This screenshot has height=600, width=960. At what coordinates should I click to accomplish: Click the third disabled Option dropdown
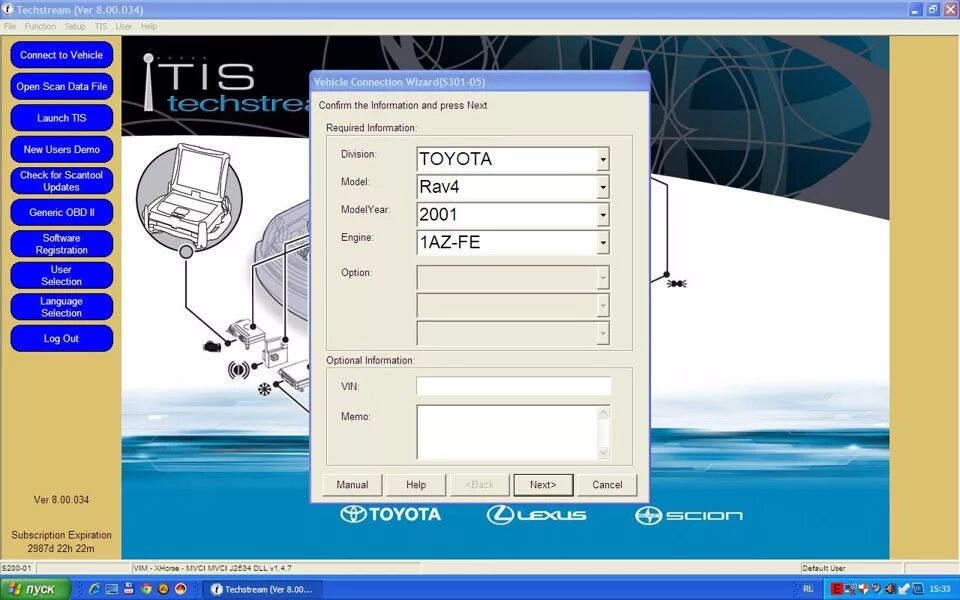pos(513,333)
